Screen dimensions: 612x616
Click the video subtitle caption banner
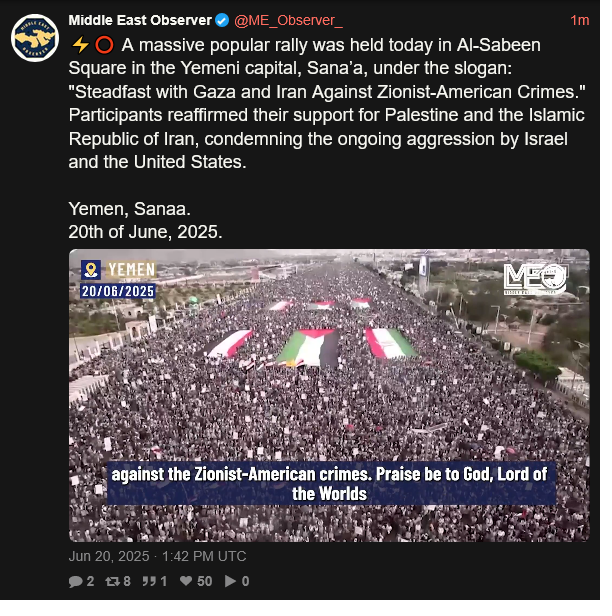coord(332,484)
